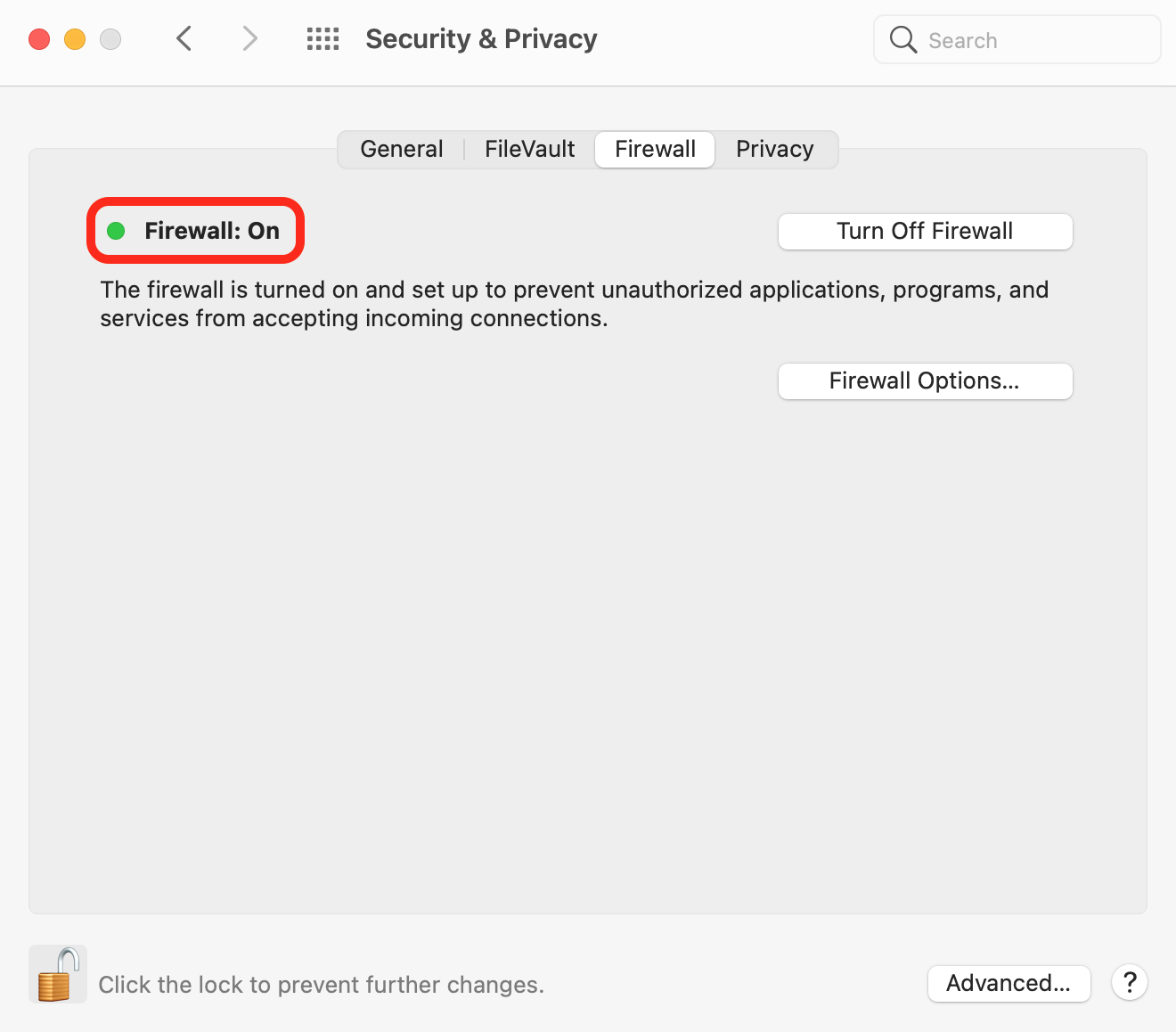
Task: Click the forward navigation arrow
Action: click(x=249, y=38)
